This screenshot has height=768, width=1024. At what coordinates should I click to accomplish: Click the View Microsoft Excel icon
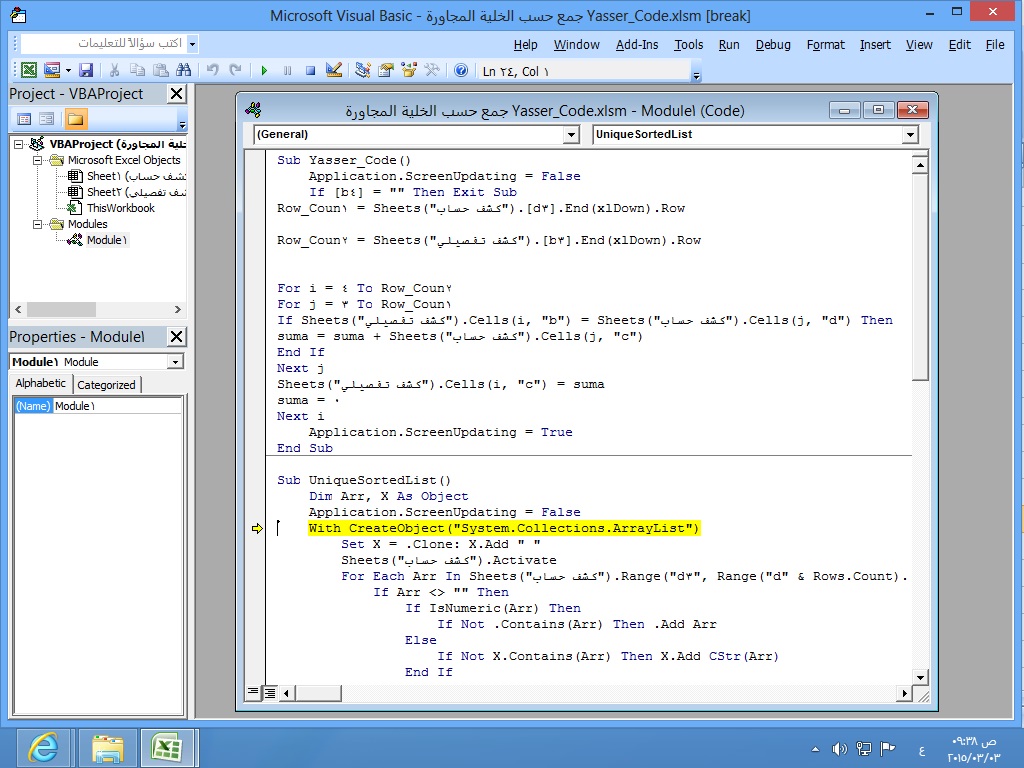29,71
